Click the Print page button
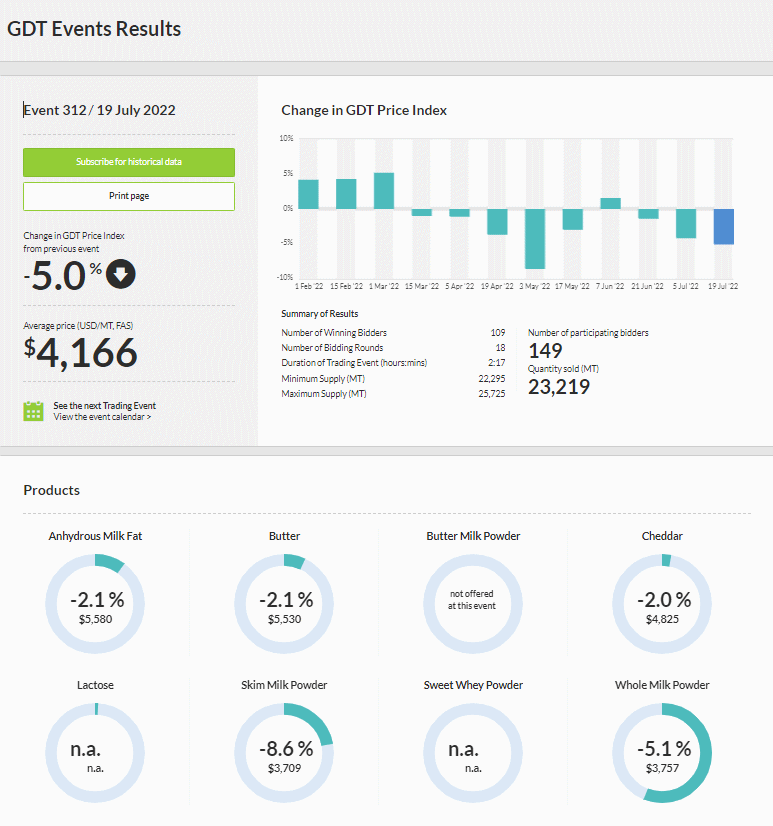 (x=129, y=196)
